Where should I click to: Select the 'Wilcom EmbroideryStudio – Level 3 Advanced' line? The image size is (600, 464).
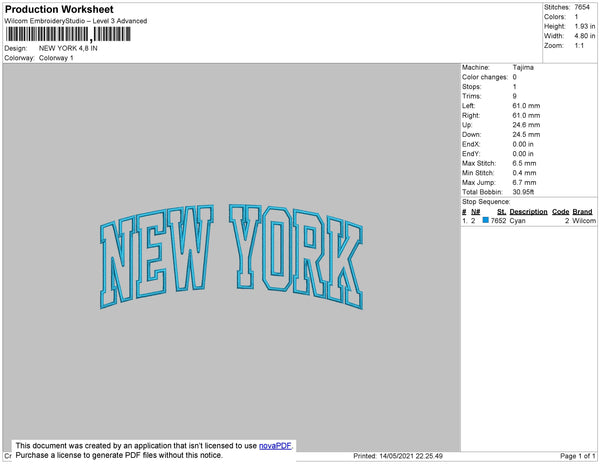coord(76,21)
